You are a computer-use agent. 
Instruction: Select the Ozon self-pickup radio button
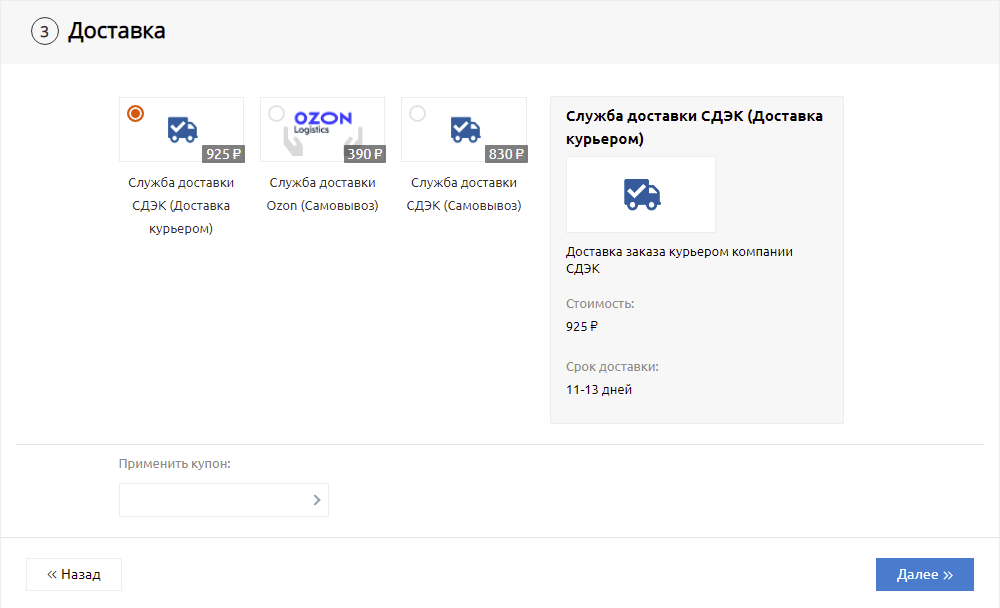(277, 114)
